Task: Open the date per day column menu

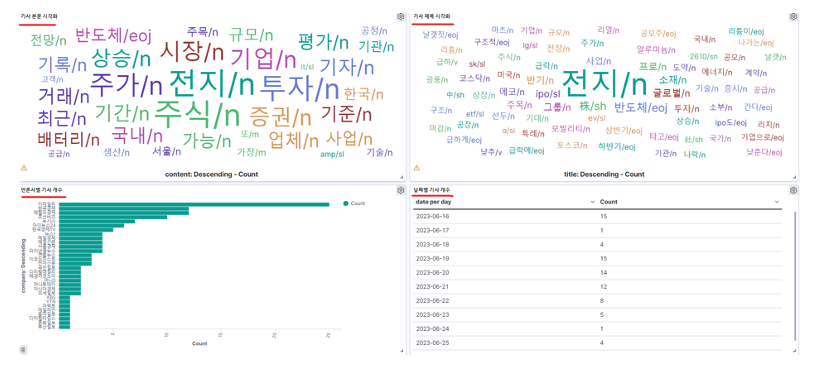Action: [592, 201]
